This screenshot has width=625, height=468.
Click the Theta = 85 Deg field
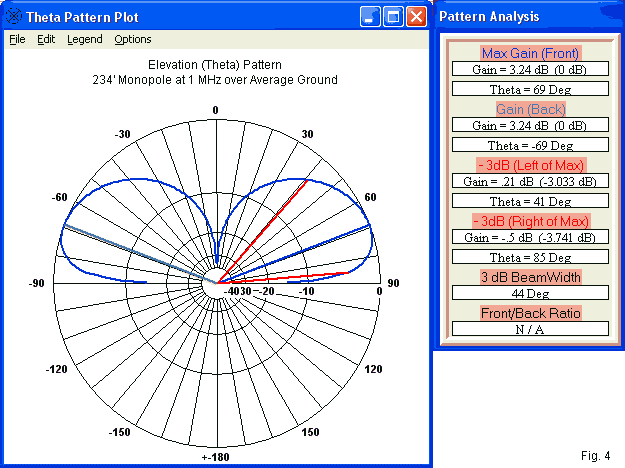coord(530,256)
